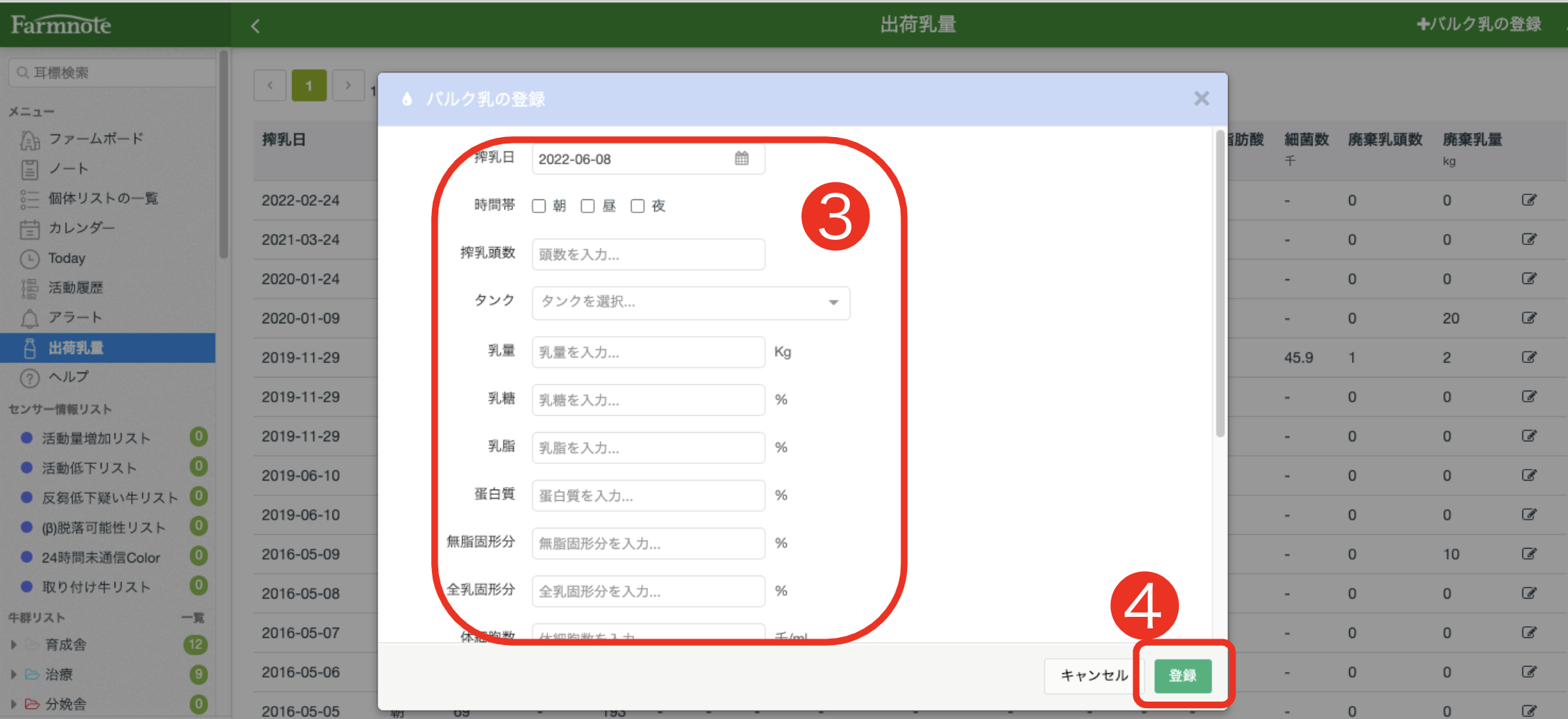The width and height of the screenshot is (1568, 719).
Task: Click the back arrow in the header
Action: tap(255, 26)
